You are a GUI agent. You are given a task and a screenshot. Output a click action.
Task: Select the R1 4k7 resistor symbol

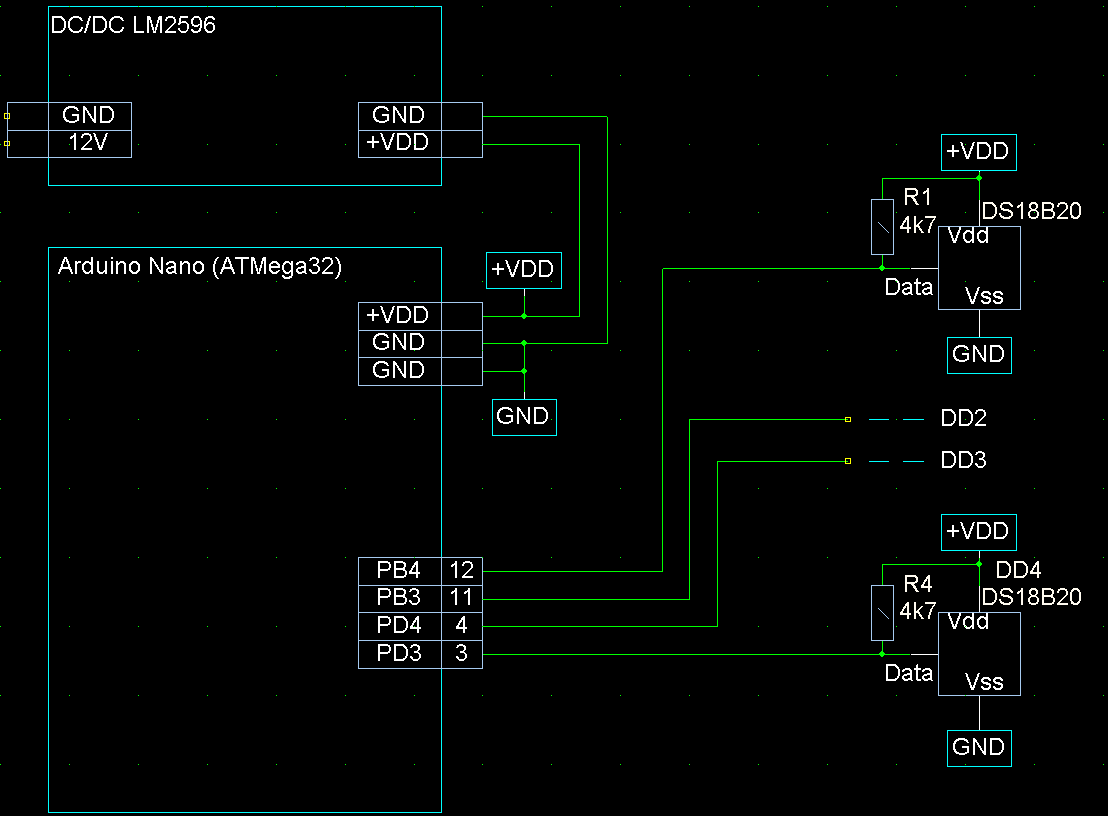(882, 227)
